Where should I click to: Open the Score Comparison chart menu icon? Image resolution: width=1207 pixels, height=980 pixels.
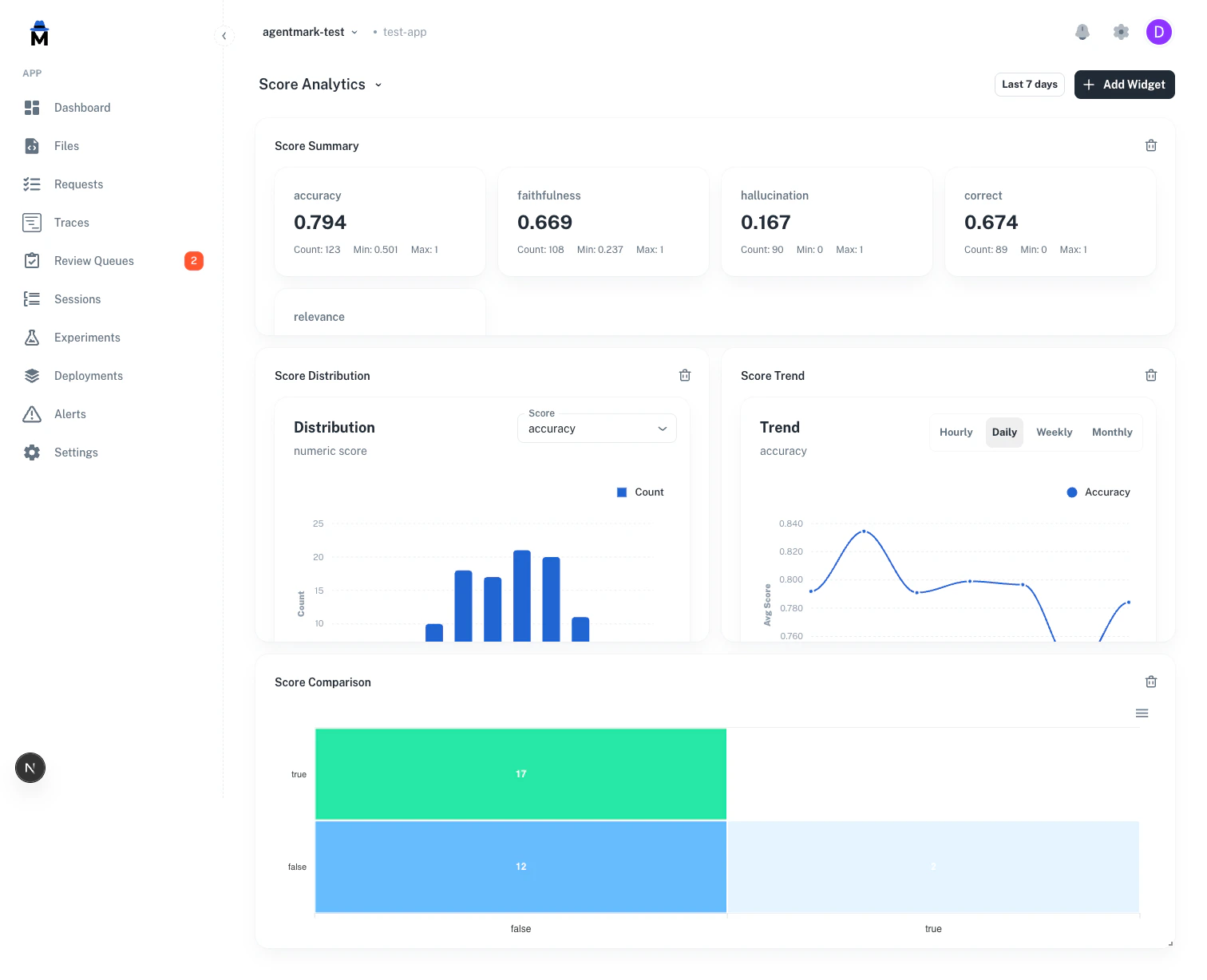(1142, 713)
